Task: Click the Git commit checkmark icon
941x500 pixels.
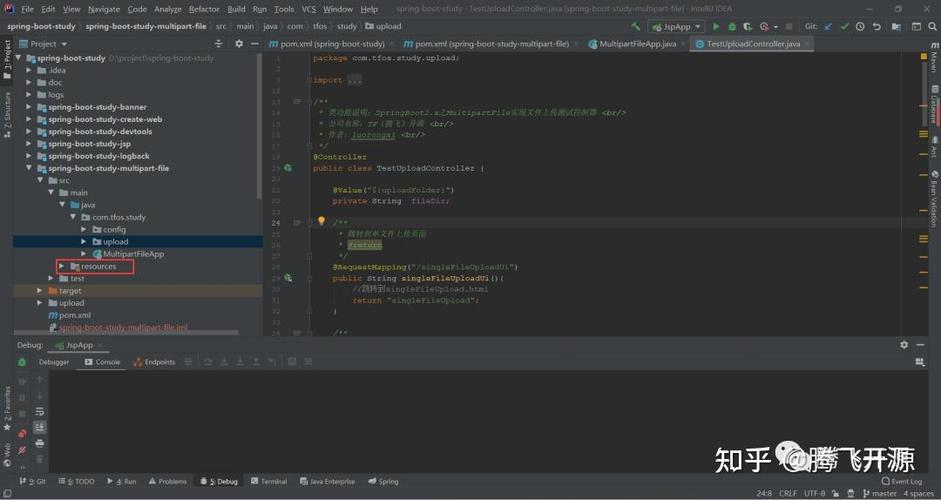Action: pos(844,26)
